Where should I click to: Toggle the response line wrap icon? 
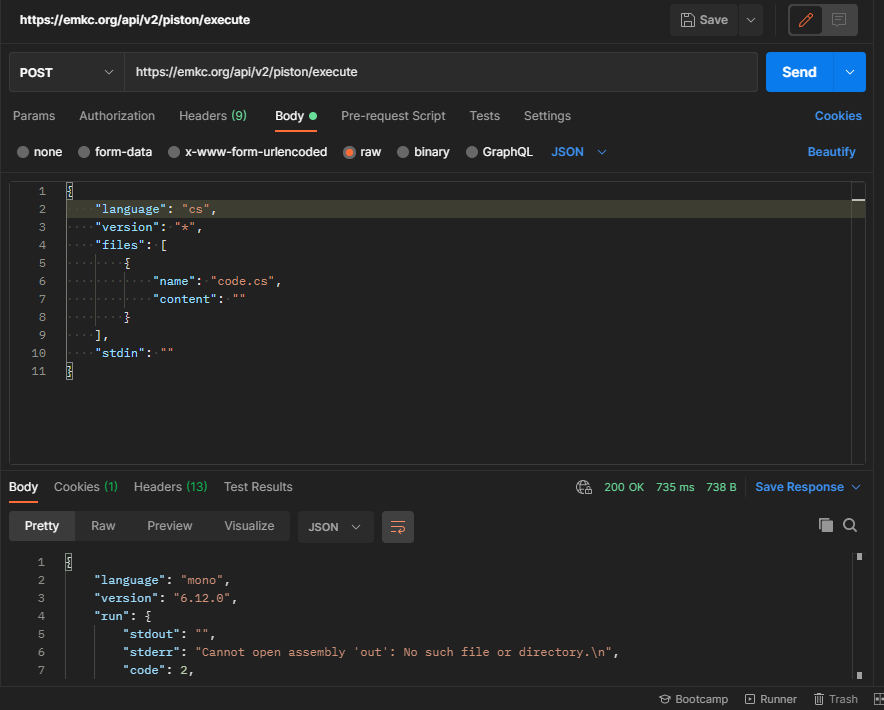pos(398,527)
